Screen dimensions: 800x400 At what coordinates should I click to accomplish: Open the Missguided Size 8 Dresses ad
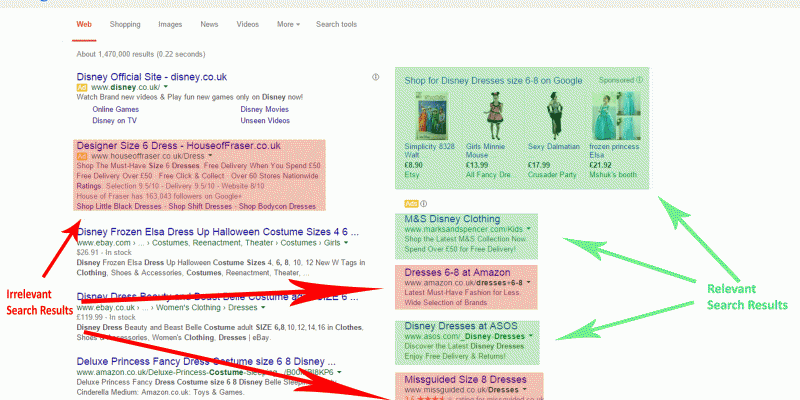click(465, 380)
